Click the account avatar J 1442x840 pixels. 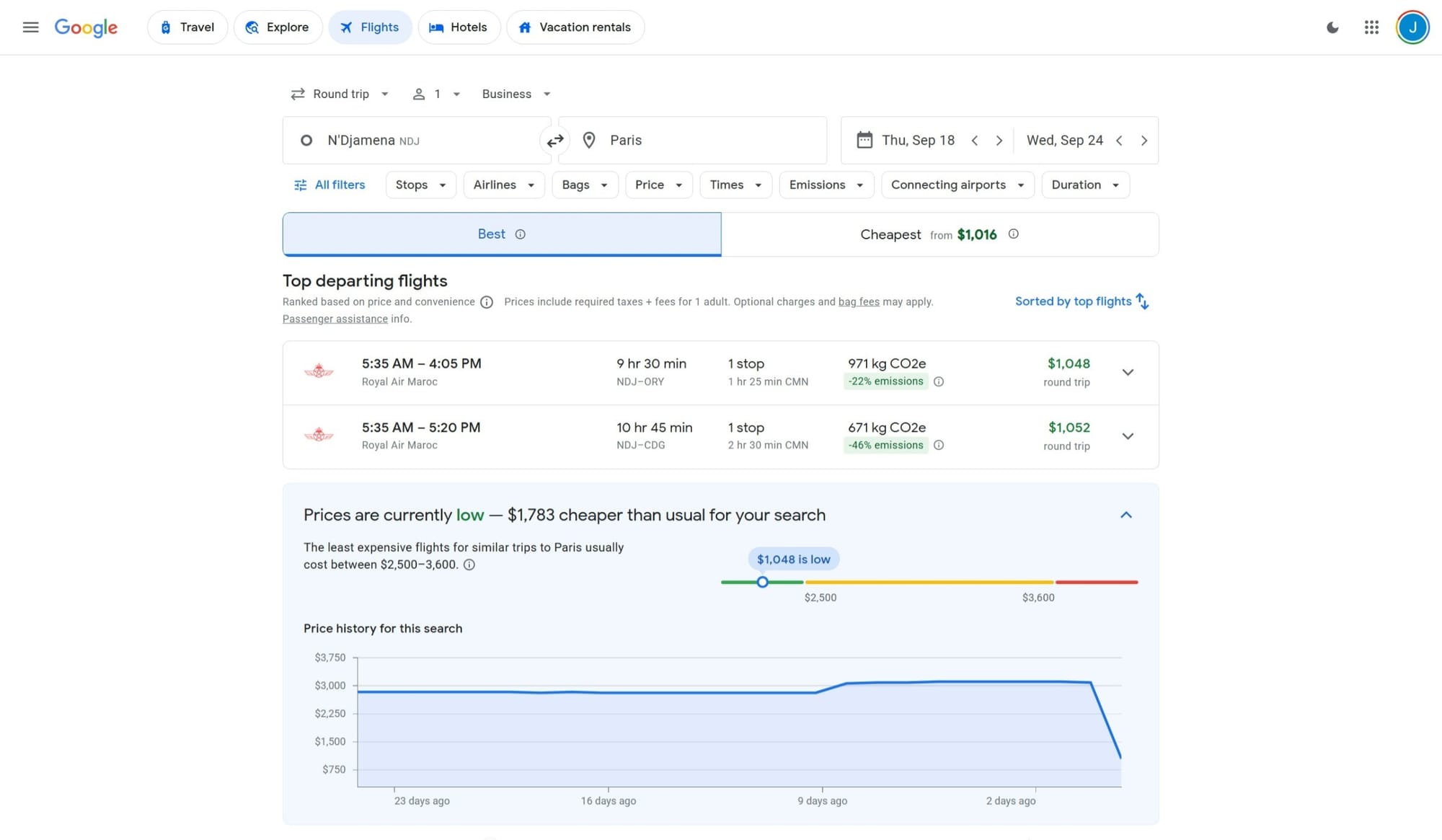1412,27
